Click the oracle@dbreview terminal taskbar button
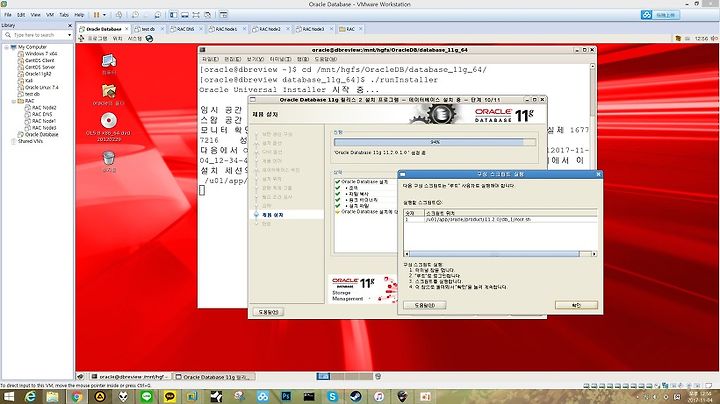 pos(130,376)
